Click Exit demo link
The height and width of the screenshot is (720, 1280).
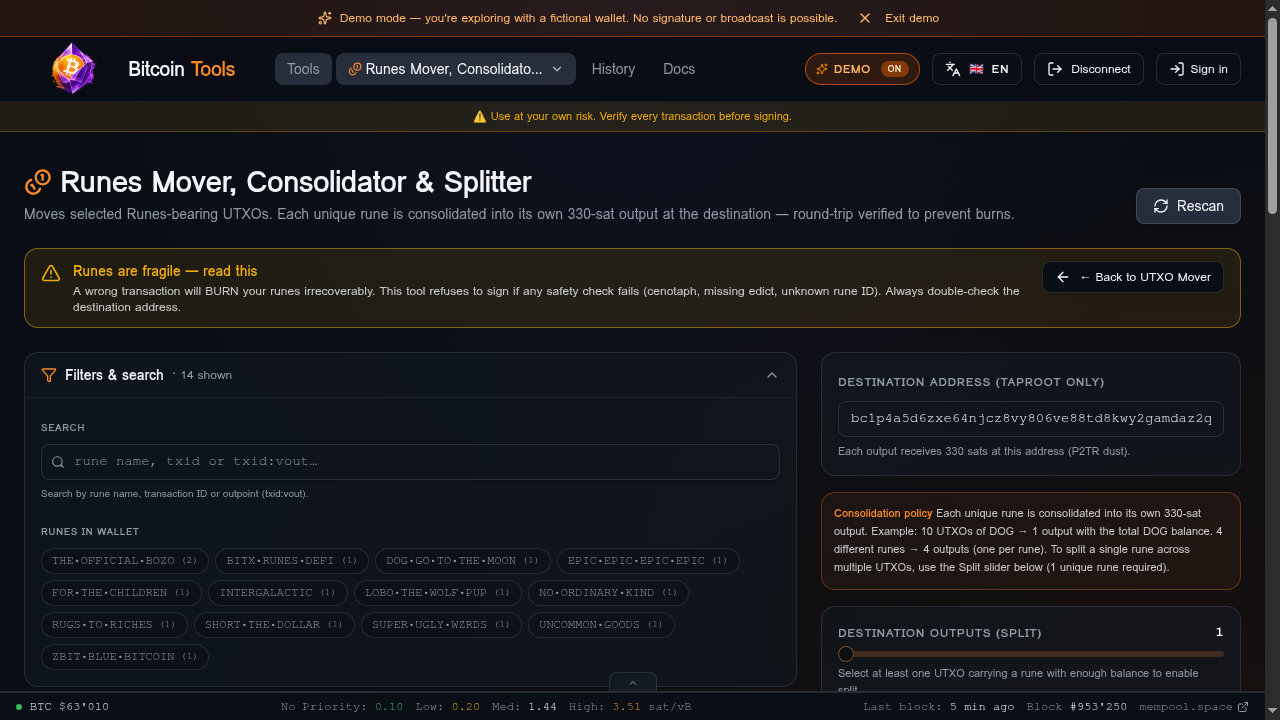pyautogui.click(x=912, y=18)
